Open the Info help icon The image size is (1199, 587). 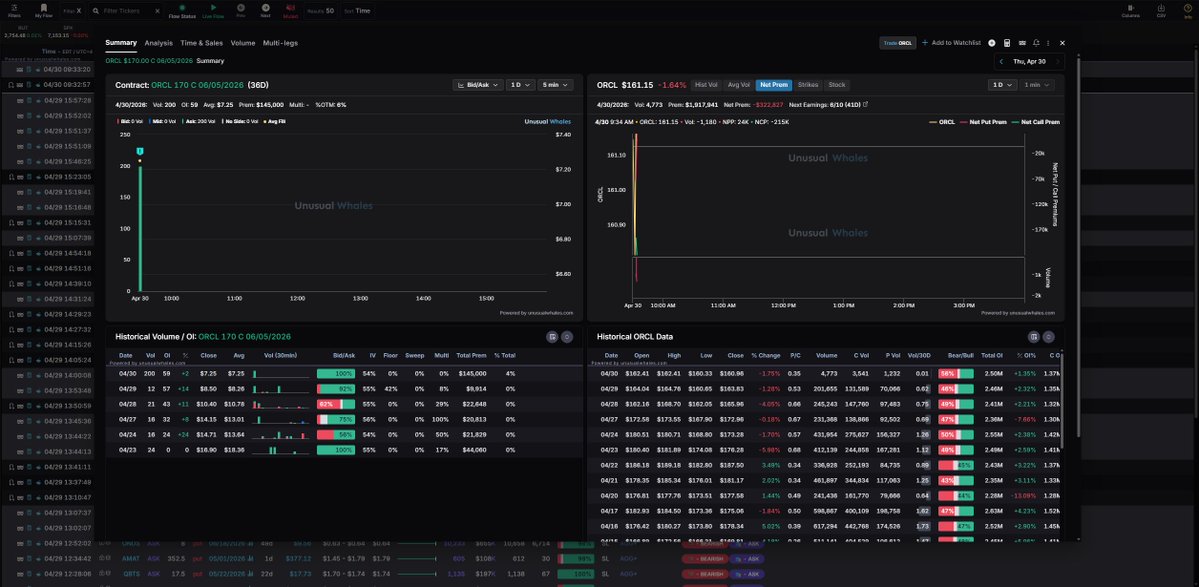coord(1188,11)
